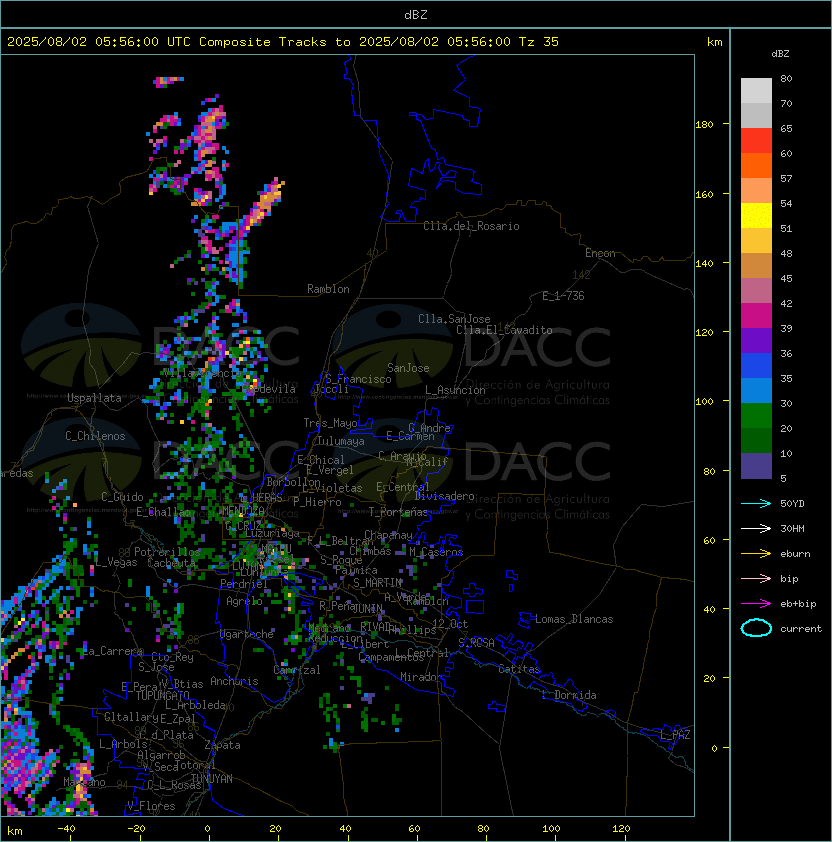The height and width of the screenshot is (842, 832).
Task: Select the royal blue 36–35 dBZ swatch
Action: tap(756, 365)
